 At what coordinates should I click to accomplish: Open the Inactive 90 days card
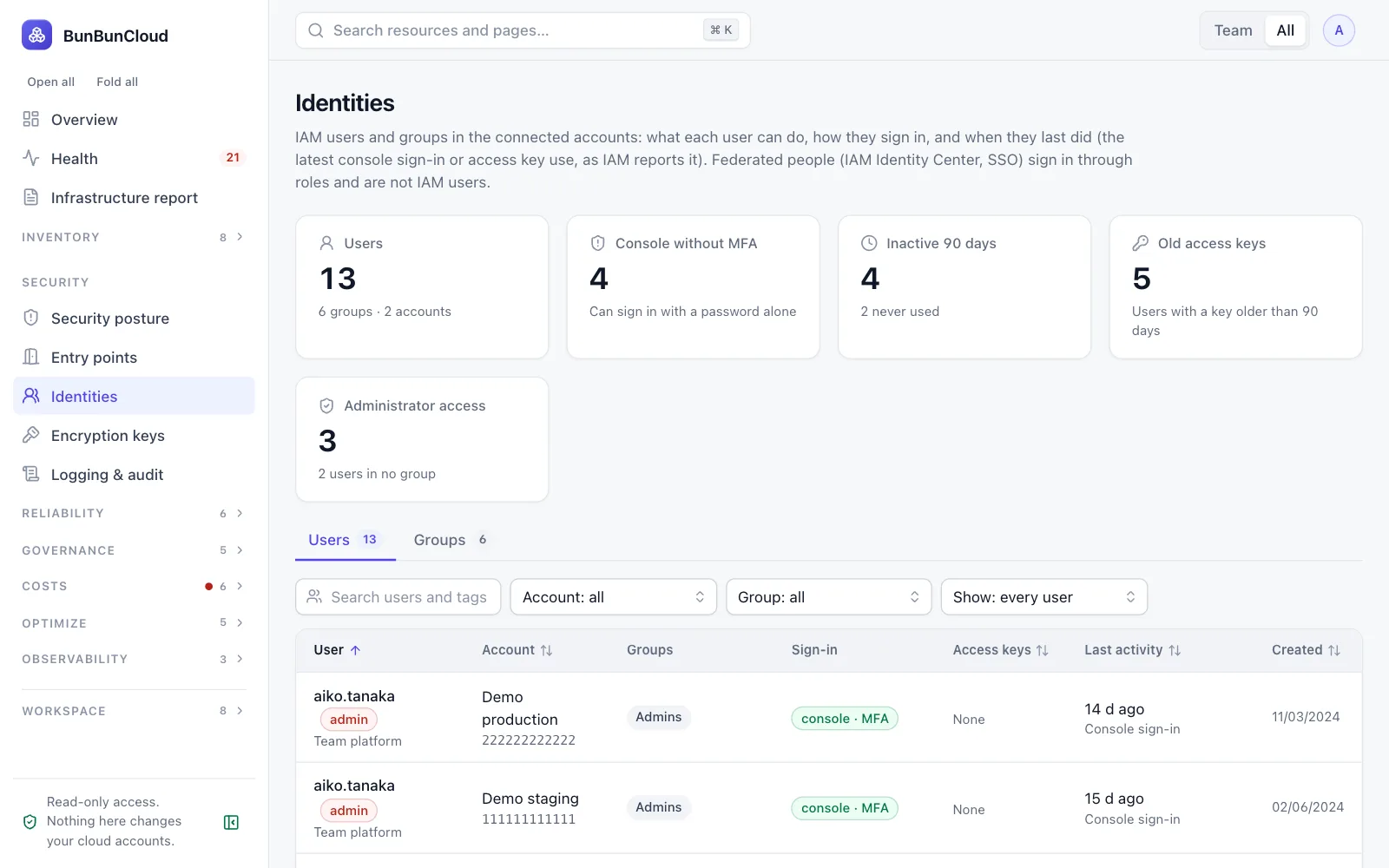[x=964, y=287]
